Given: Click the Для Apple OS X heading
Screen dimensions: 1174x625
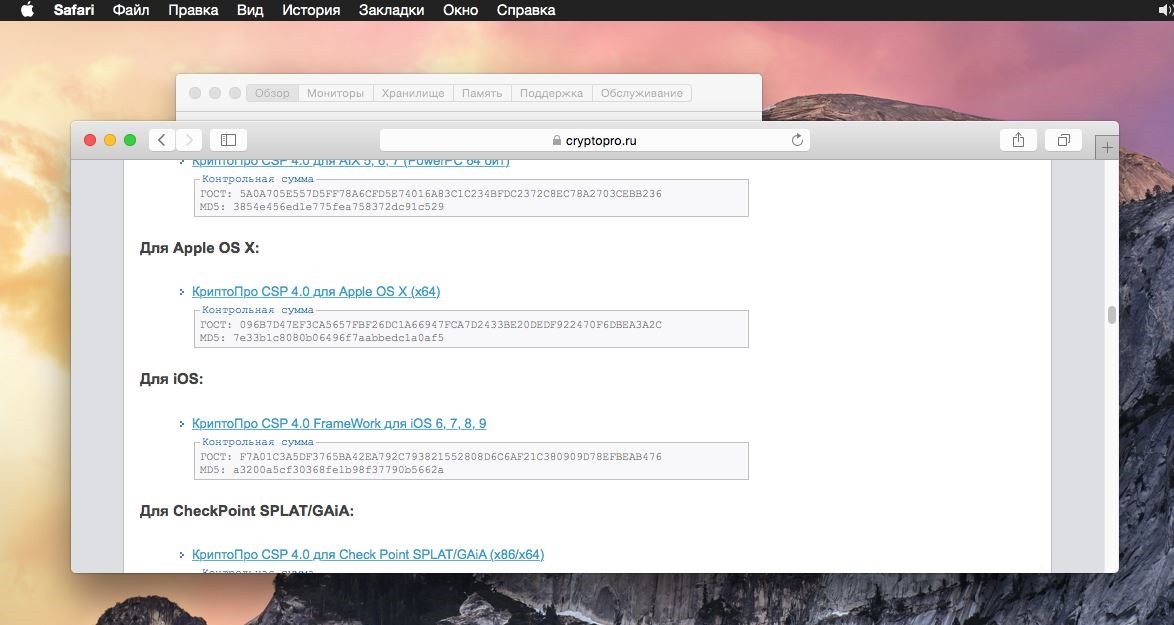Looking at the screenshot, I should pos(199,248).
